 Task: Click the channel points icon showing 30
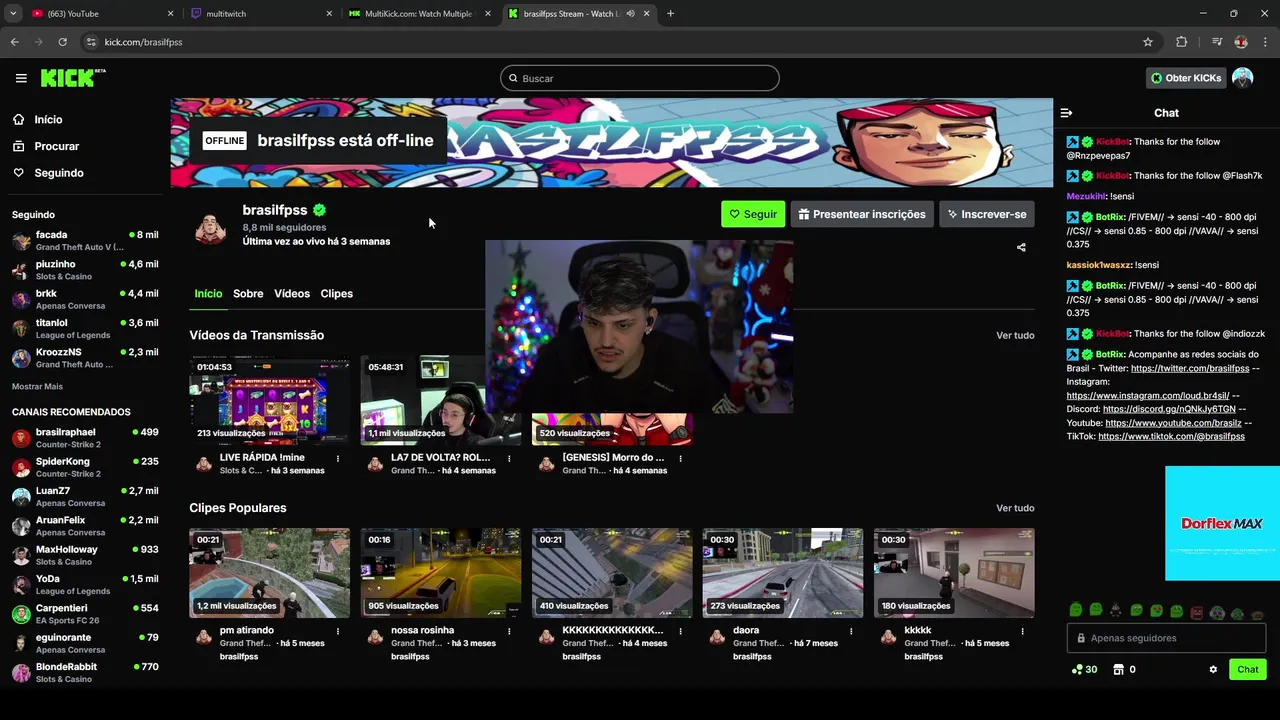point(1084,669)
